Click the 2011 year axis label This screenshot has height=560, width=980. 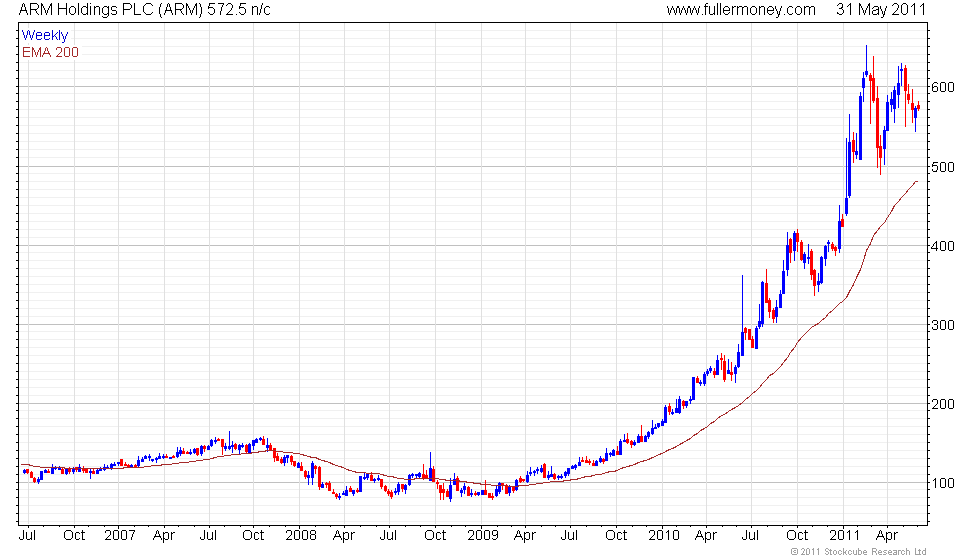coord(844,536)
